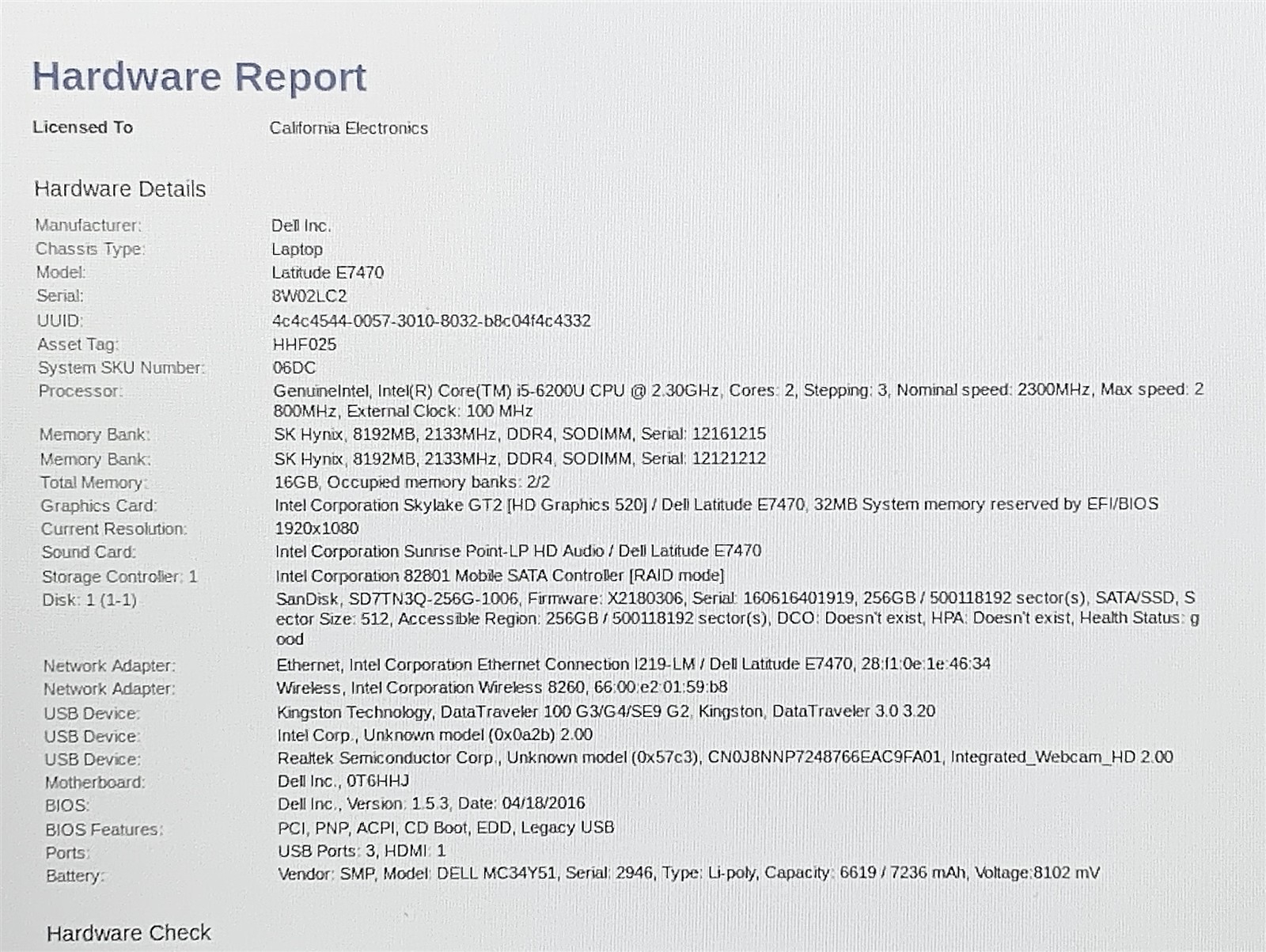
Task: Click the Current Resolution label
Action: [114, 529]
